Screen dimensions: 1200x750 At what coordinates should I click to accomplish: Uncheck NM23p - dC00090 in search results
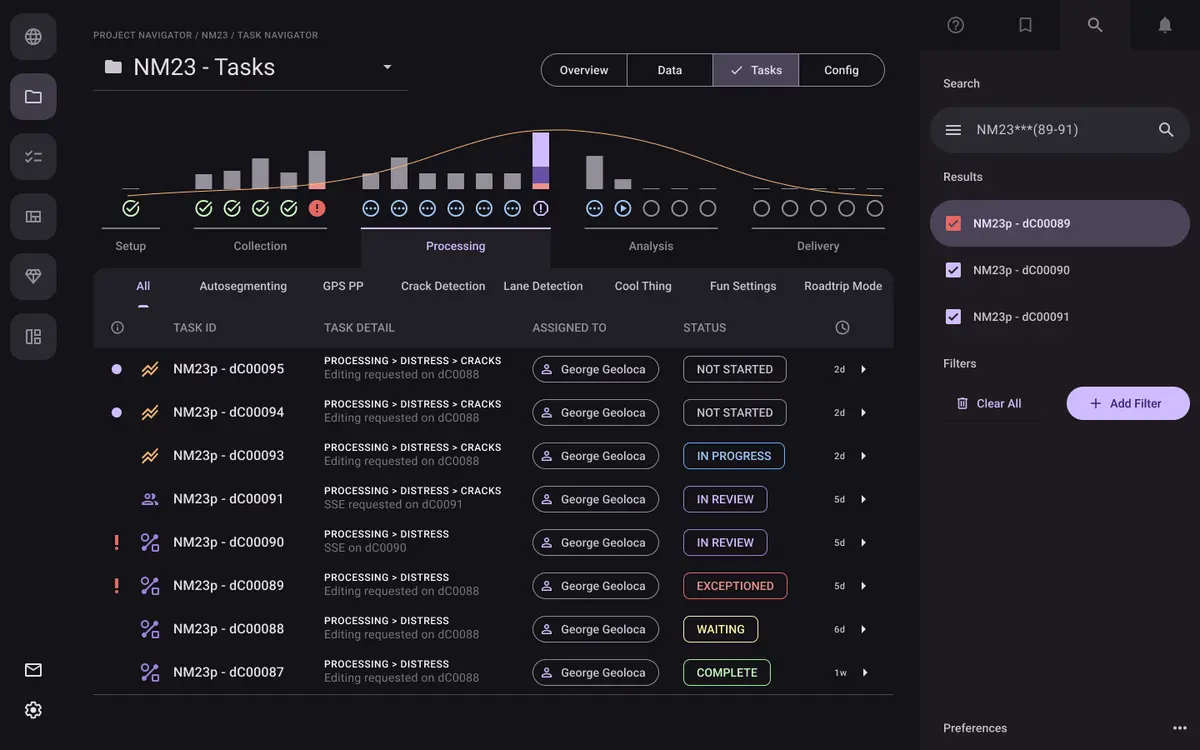[x=953, y=270]
